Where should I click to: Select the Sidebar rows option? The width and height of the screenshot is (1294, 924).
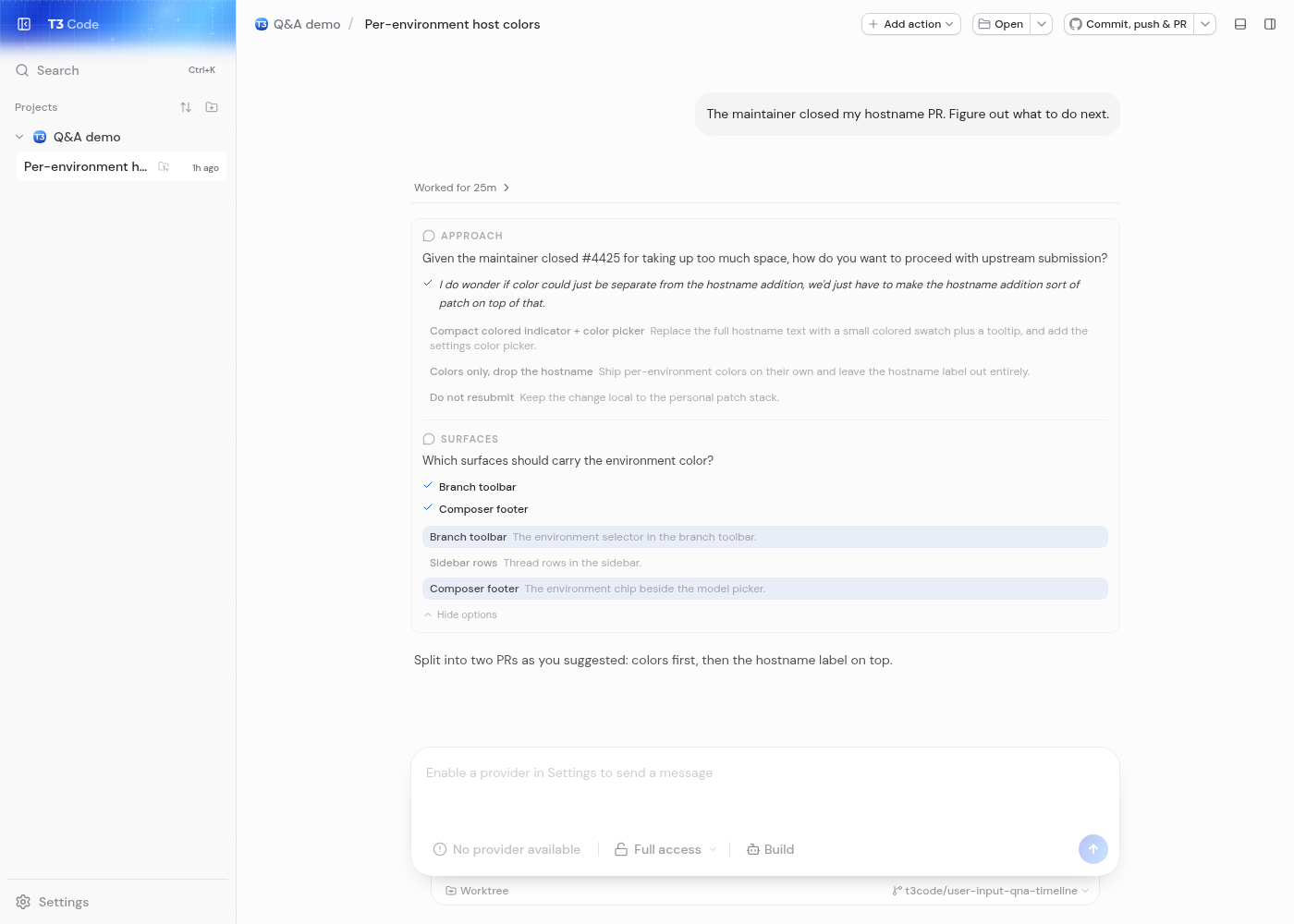(765, 563)
